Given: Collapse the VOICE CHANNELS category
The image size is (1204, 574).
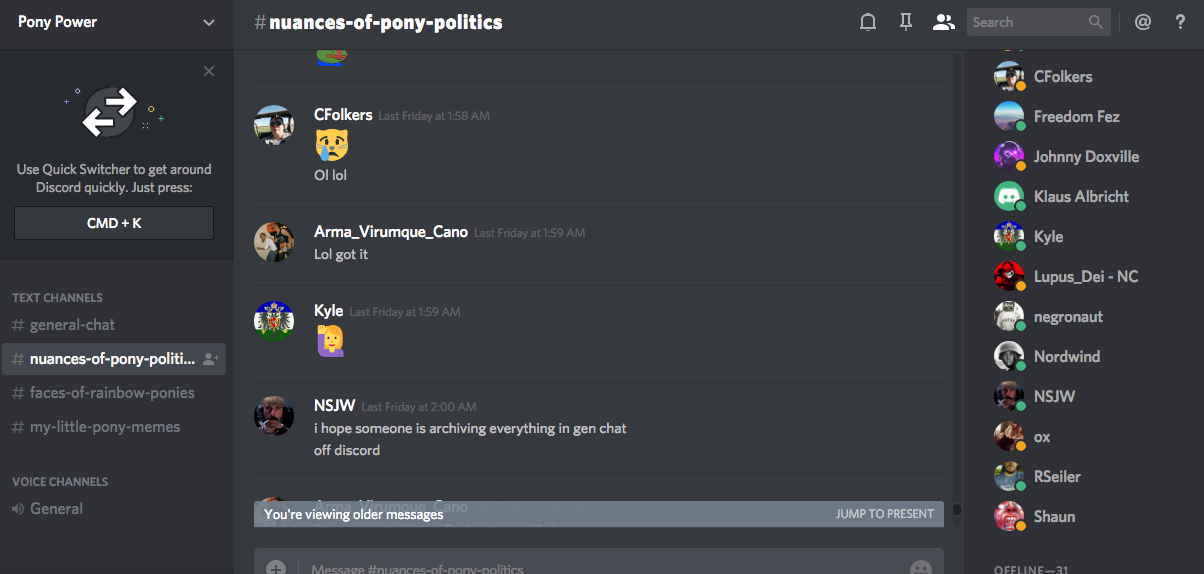Looking at the screenshot, I should point(60,482).
